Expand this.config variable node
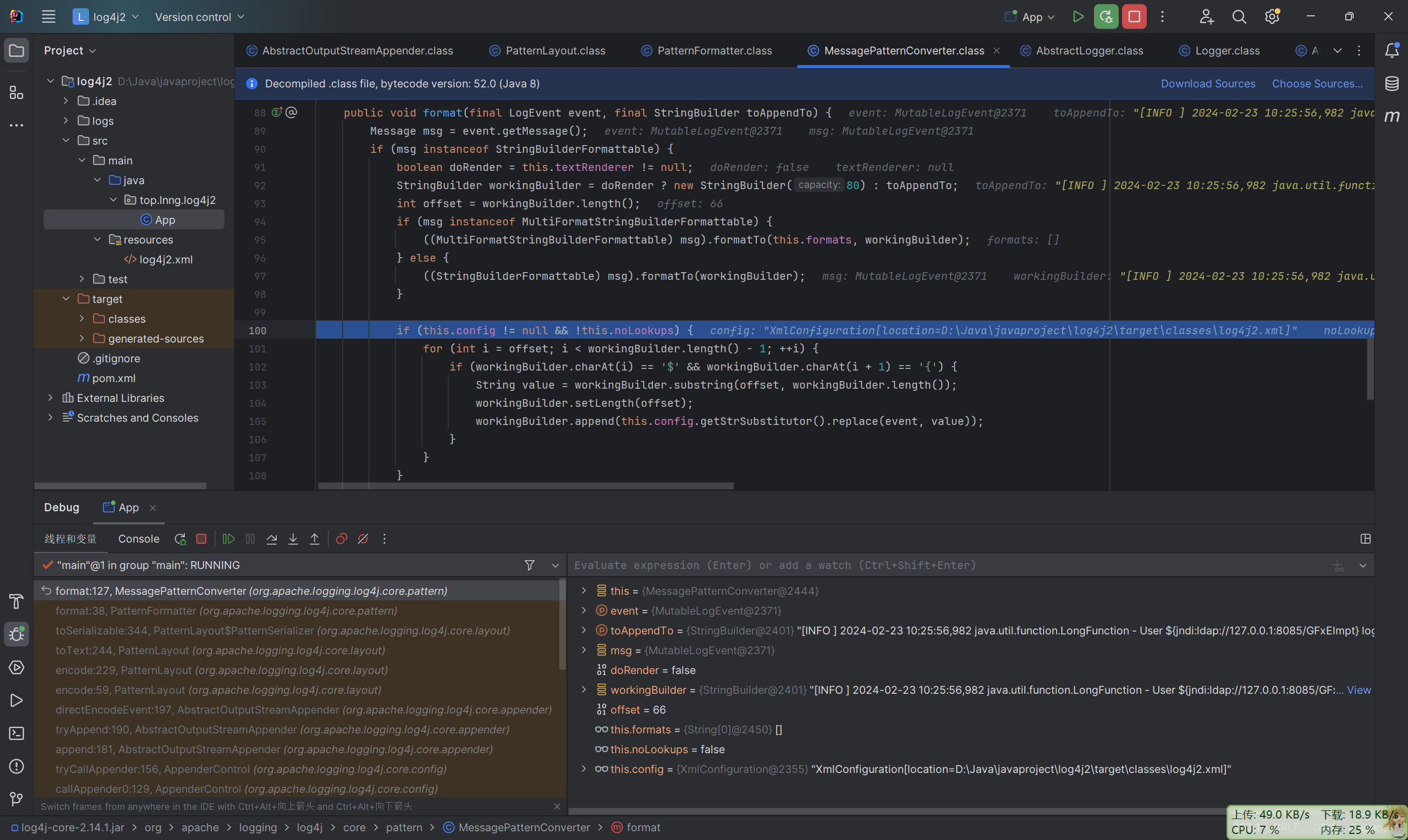 coord(584,769)
